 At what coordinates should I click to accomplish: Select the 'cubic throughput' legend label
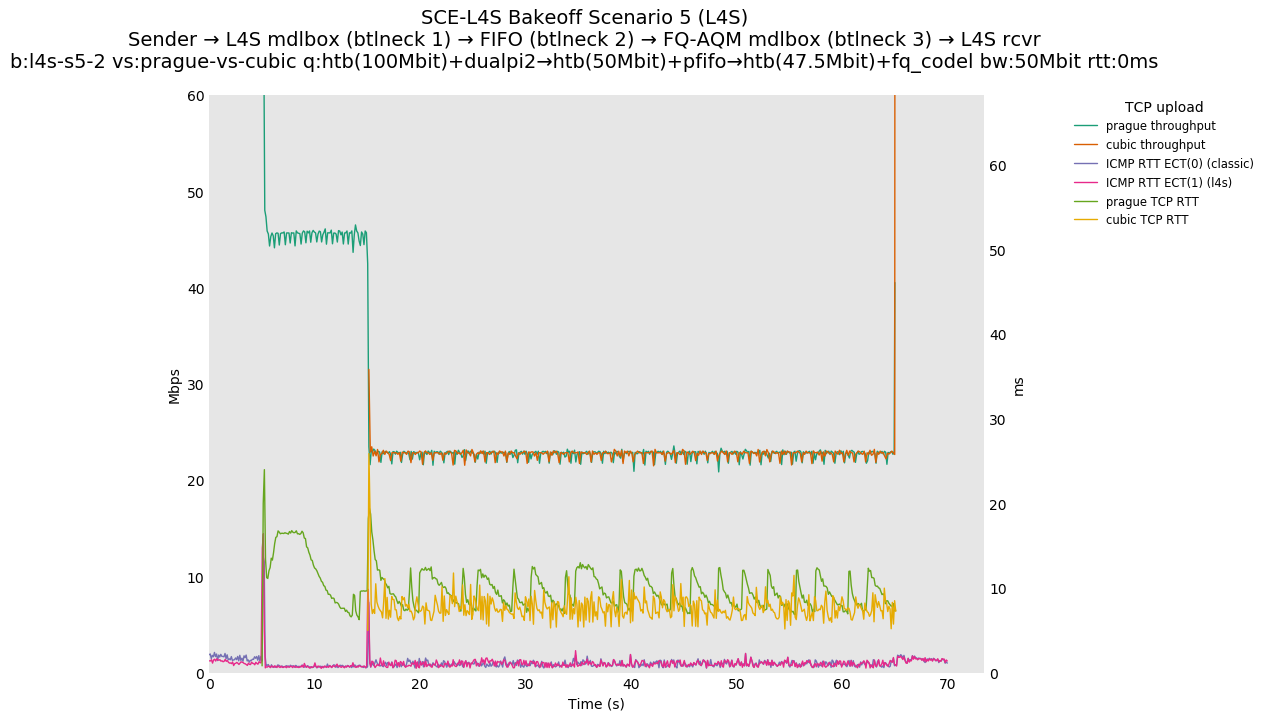1155,145
